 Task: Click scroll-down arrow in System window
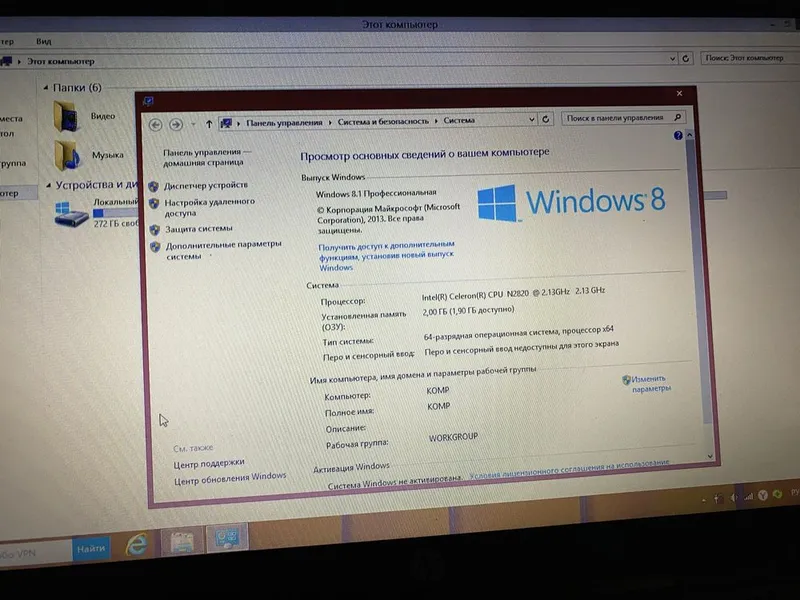tap(710, 456)
